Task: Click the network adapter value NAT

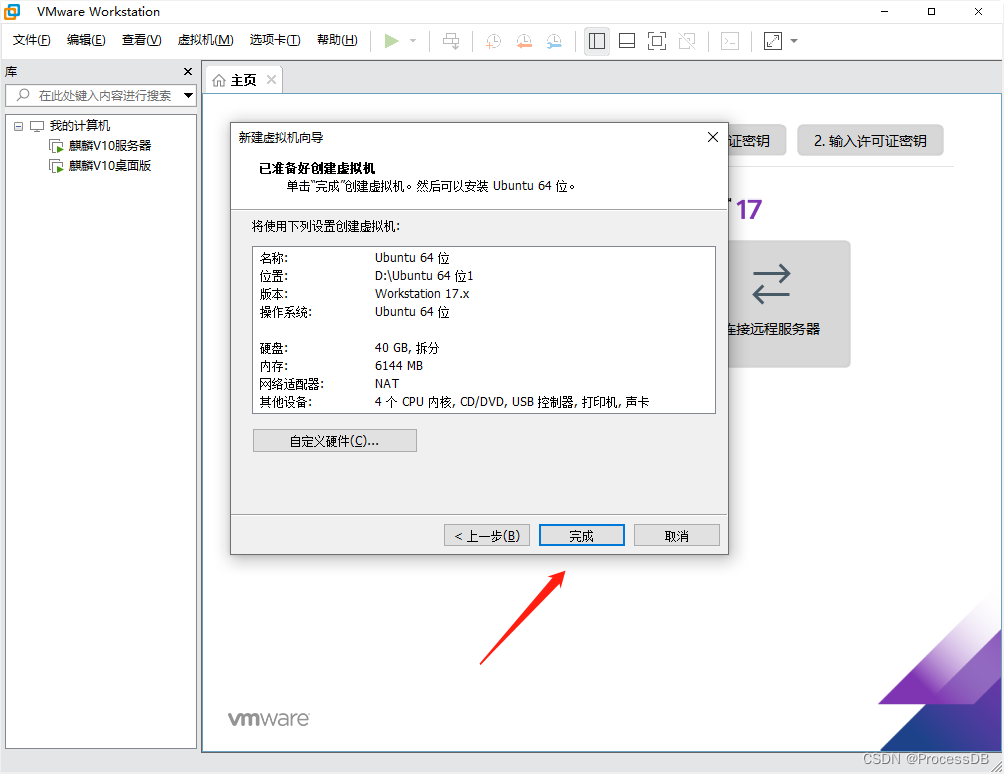Action: click(387, 383)
